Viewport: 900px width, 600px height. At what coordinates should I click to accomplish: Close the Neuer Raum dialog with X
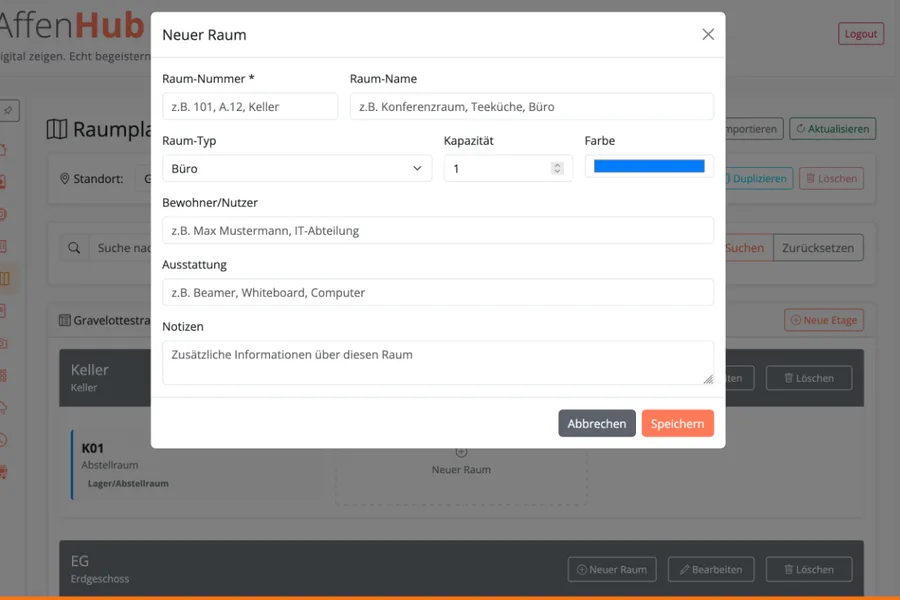708,34
